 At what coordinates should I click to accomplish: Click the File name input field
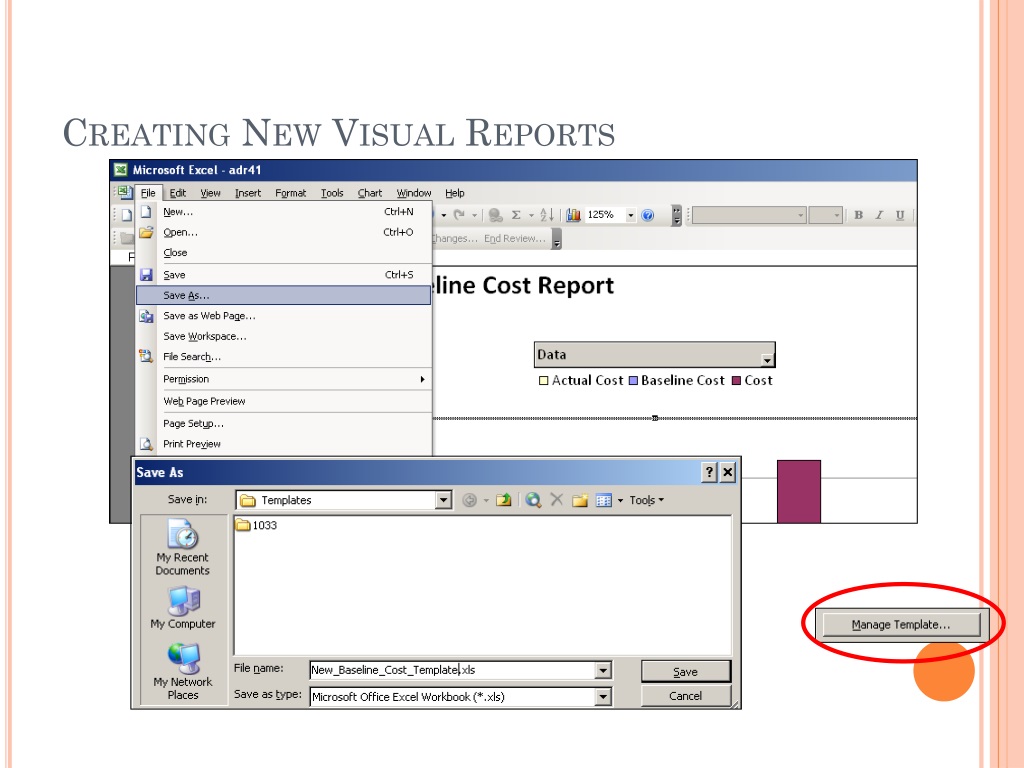coord(452,670)
